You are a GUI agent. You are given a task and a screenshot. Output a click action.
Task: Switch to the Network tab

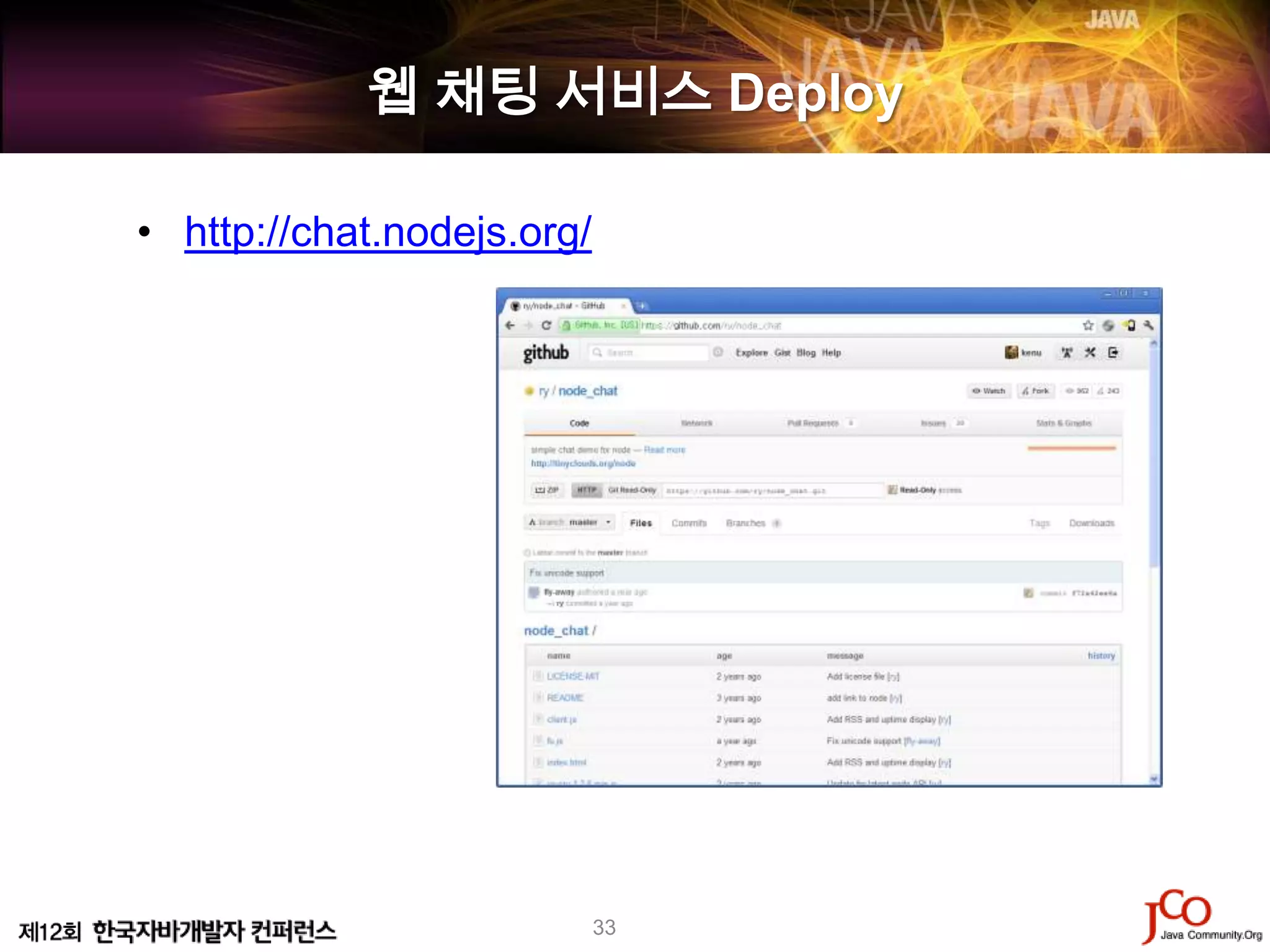696,423
